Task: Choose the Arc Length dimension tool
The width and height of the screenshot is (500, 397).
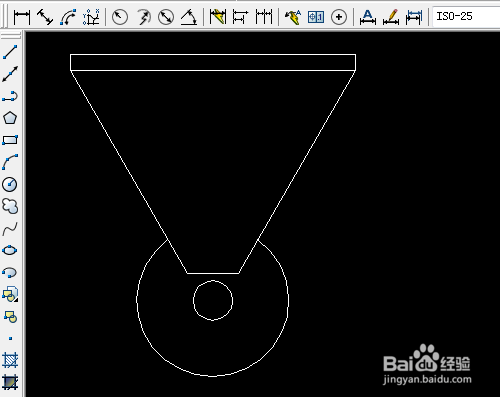Action: click(x=68, y=17)
